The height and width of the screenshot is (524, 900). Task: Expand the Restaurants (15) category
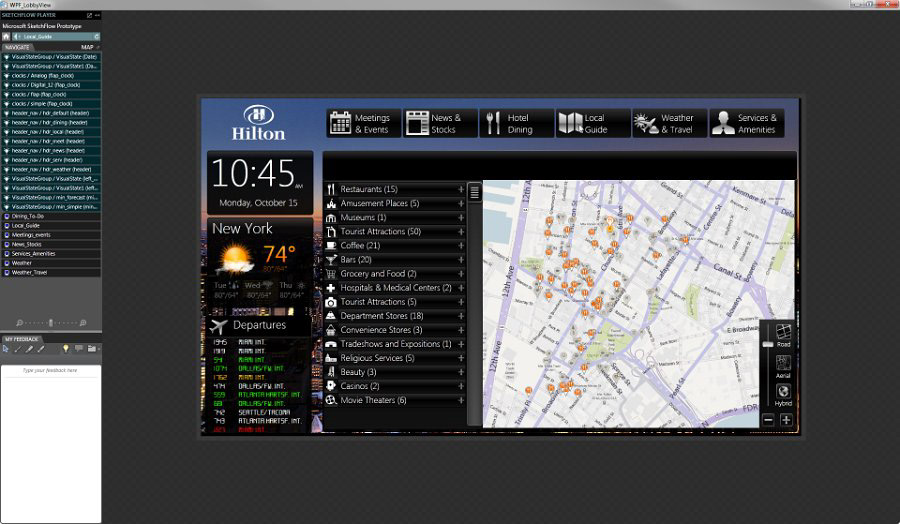tap(460, 189)
